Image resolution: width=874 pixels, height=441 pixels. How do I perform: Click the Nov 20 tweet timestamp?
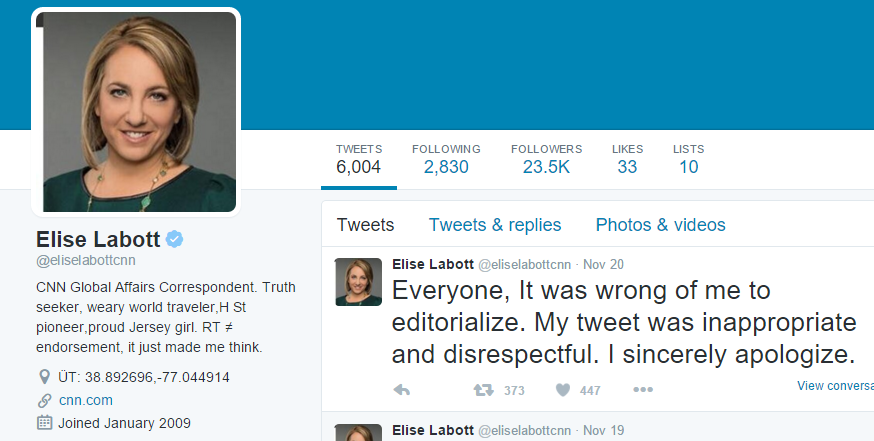[603, 265]
